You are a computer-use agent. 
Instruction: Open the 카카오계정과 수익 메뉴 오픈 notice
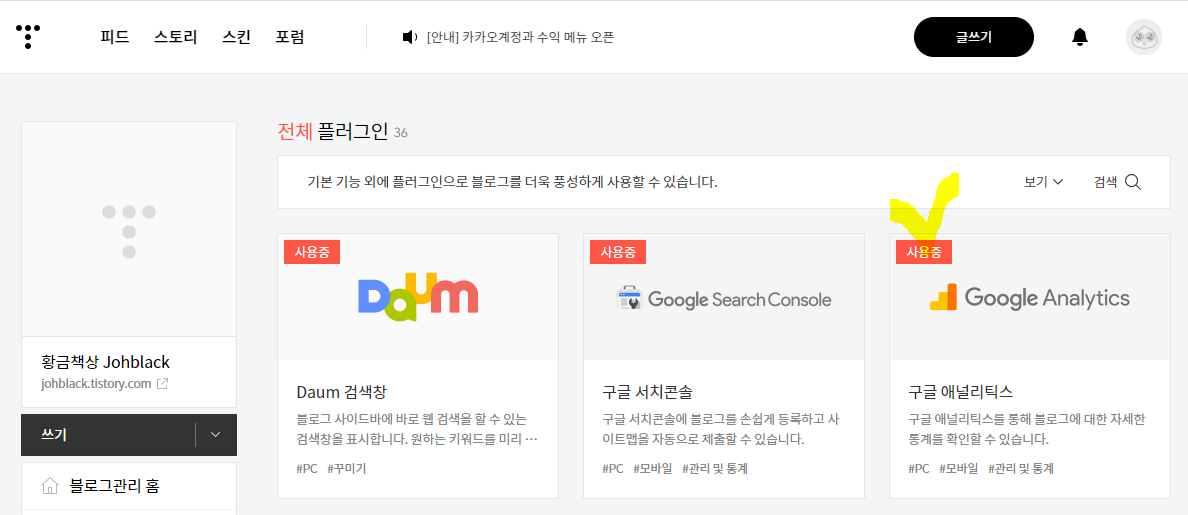click(520, 36)
